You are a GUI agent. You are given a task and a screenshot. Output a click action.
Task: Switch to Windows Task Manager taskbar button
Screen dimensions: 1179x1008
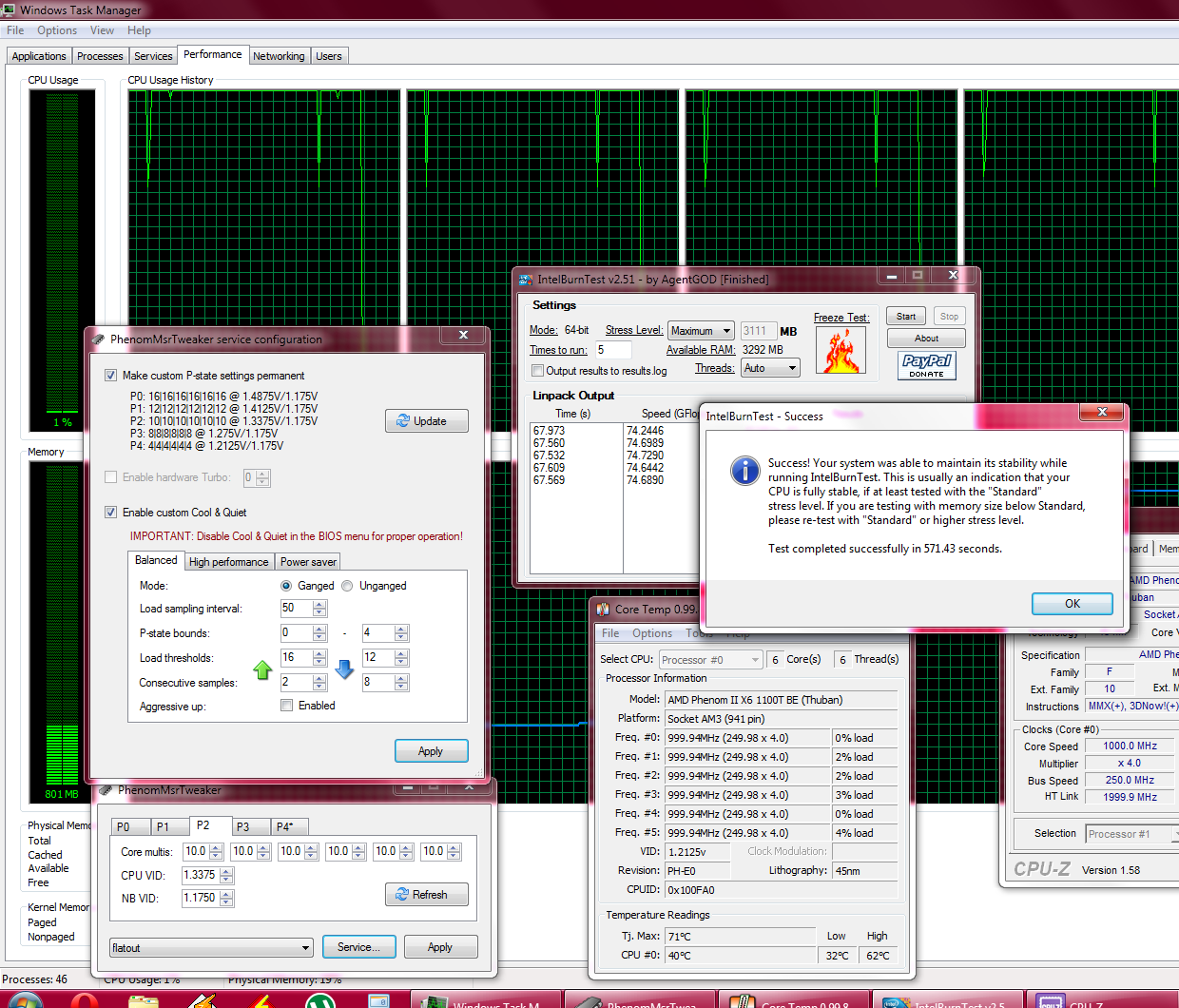click(485, 1000)
